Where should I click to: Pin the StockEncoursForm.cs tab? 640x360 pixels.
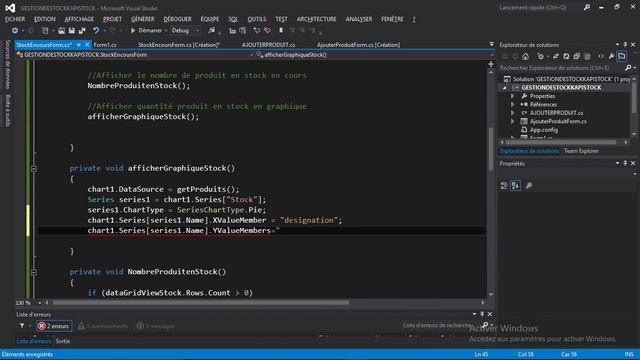(x=79, y=45)
